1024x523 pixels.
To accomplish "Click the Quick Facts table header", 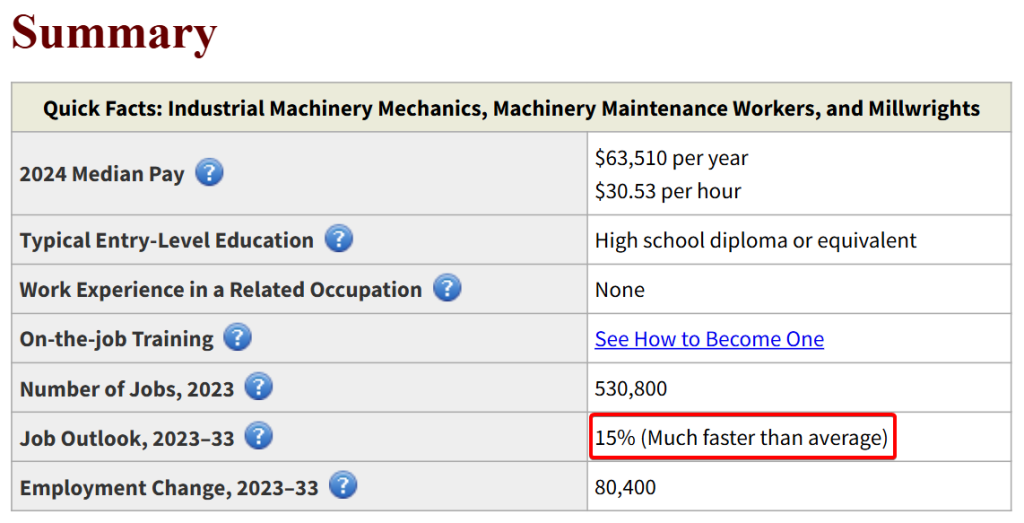I will pos(511,108).
